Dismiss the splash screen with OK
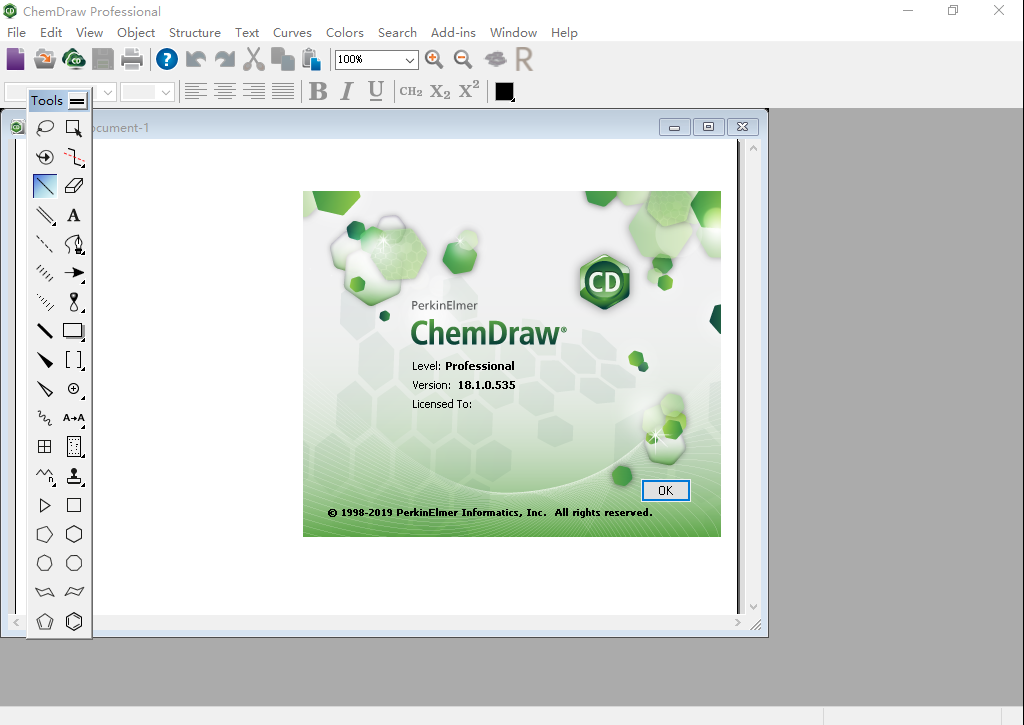Viewport: 1024px width, 725px height. [665, 490]
